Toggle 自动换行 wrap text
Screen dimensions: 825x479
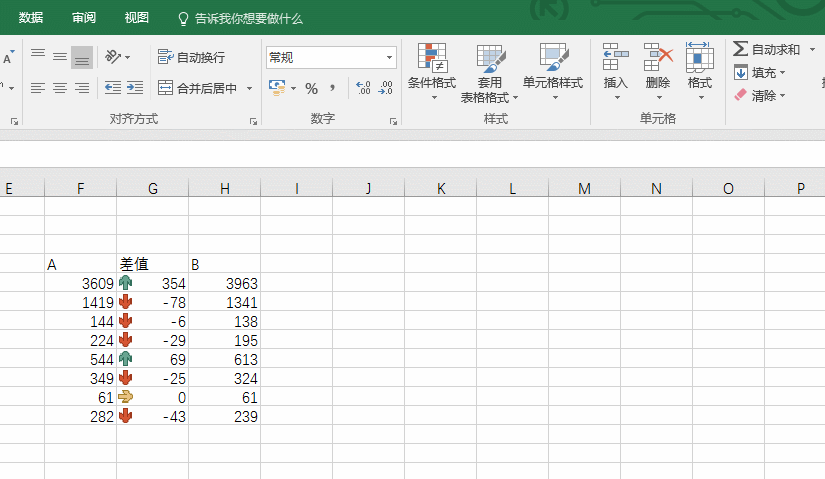pyautogui.click(x=191, y=57)
